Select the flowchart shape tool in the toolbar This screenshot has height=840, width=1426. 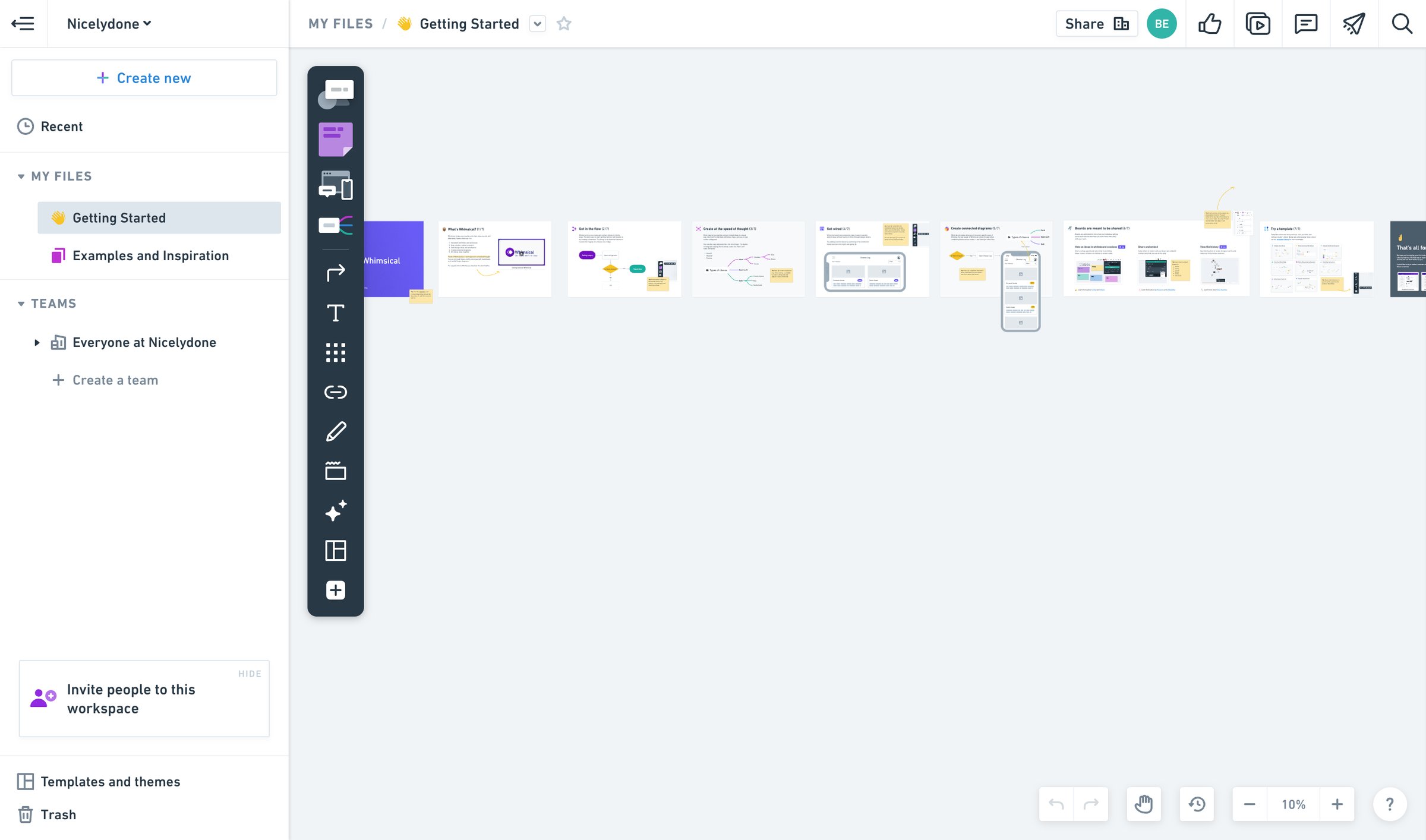(336, 94)
